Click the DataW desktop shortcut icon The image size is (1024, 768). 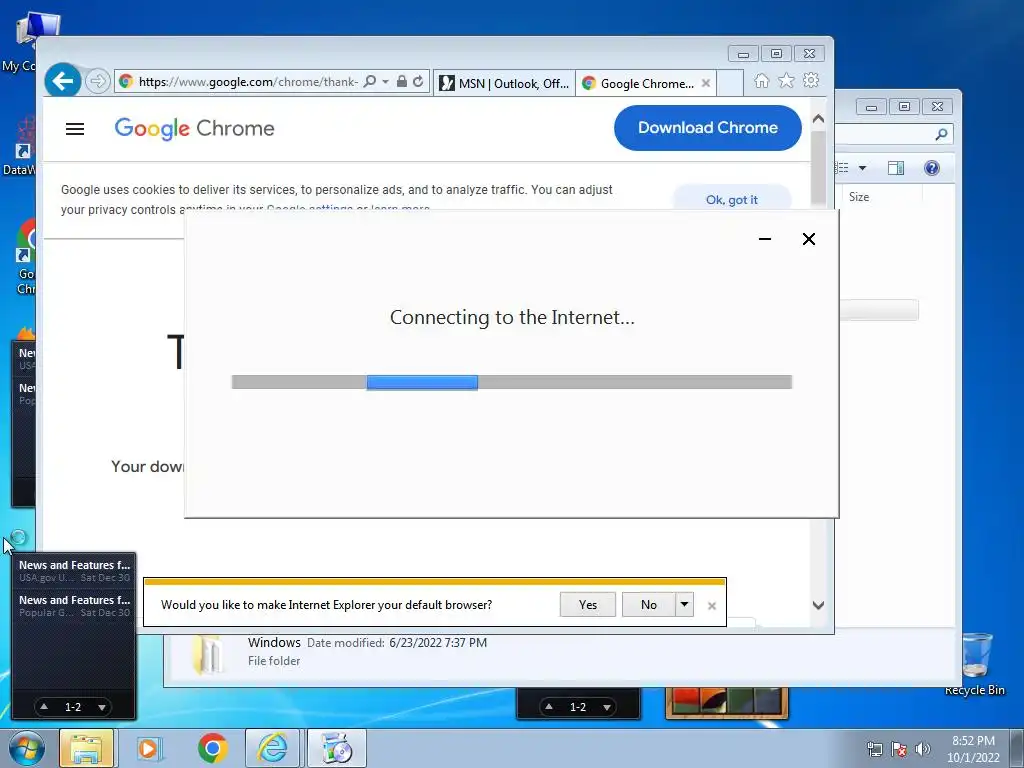20,146
